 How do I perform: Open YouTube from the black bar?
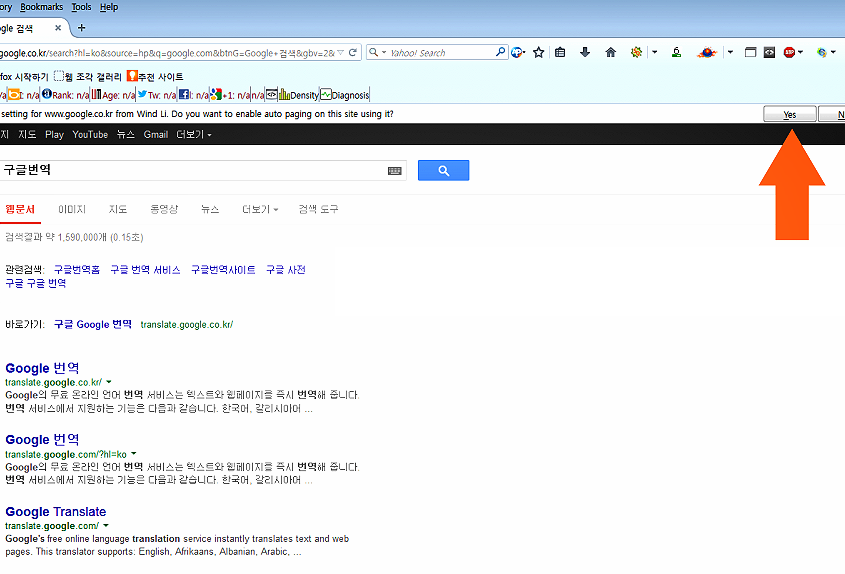coord(90,134)
